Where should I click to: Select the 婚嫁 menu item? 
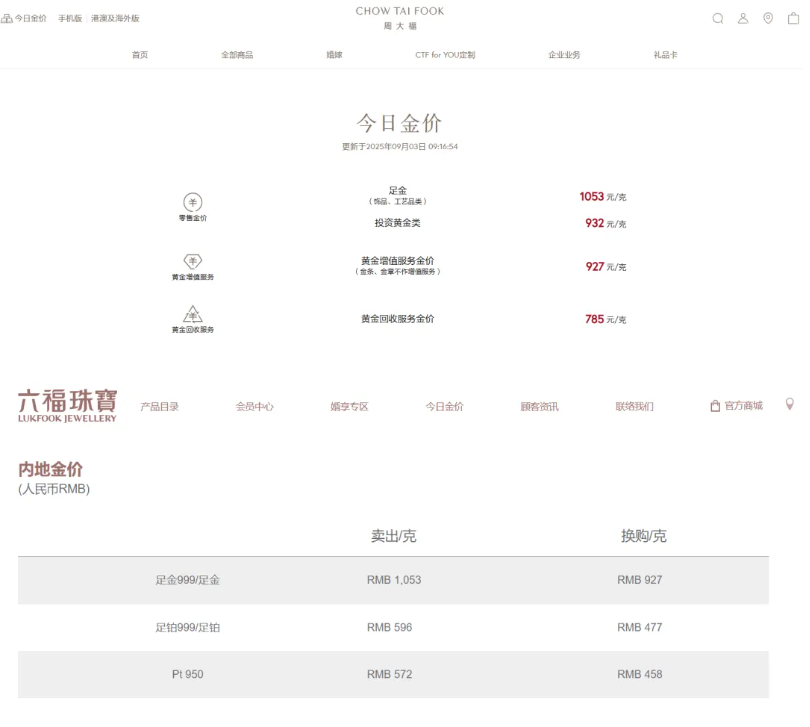[334, 55]
